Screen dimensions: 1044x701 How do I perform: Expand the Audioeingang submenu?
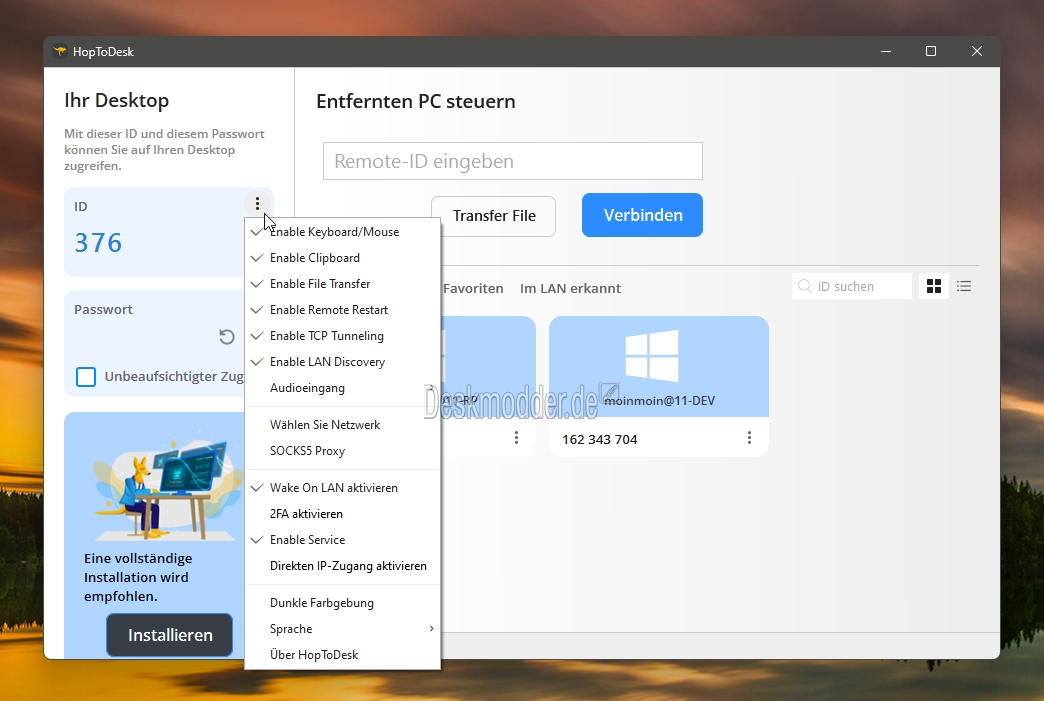pos(343,387)
